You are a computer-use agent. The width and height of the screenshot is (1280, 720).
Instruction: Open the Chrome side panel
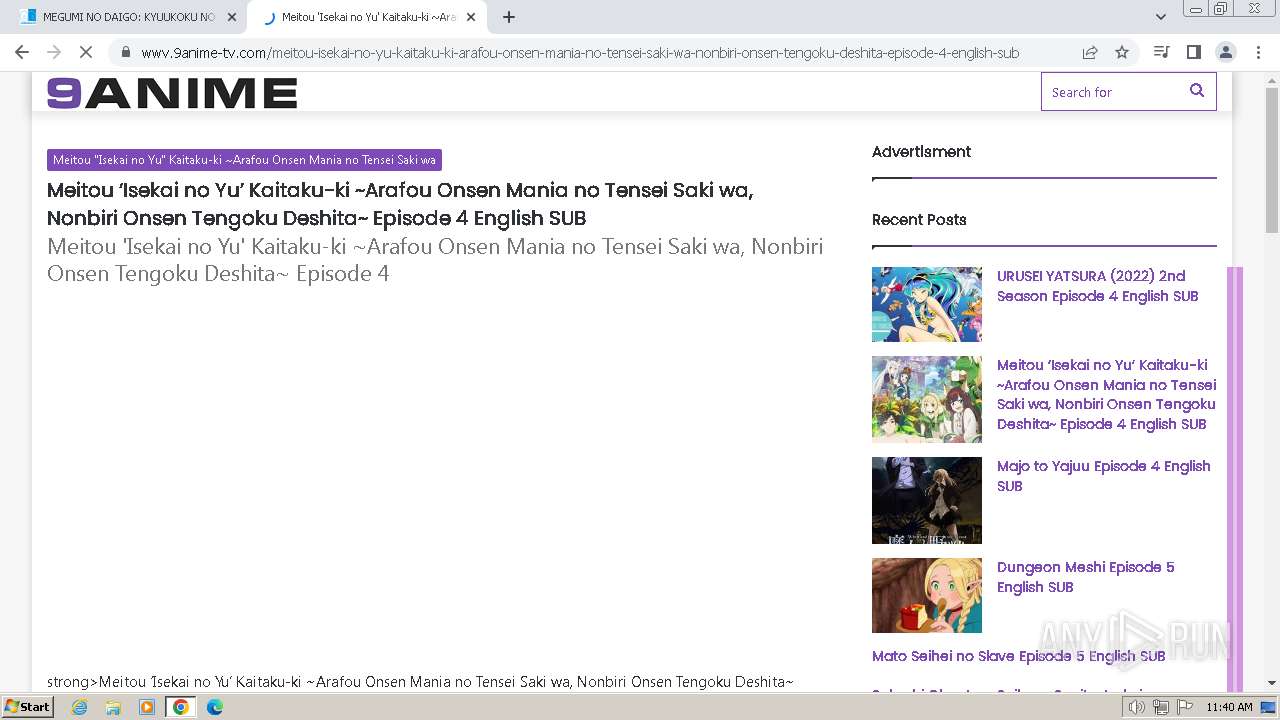click(1193, 52)
